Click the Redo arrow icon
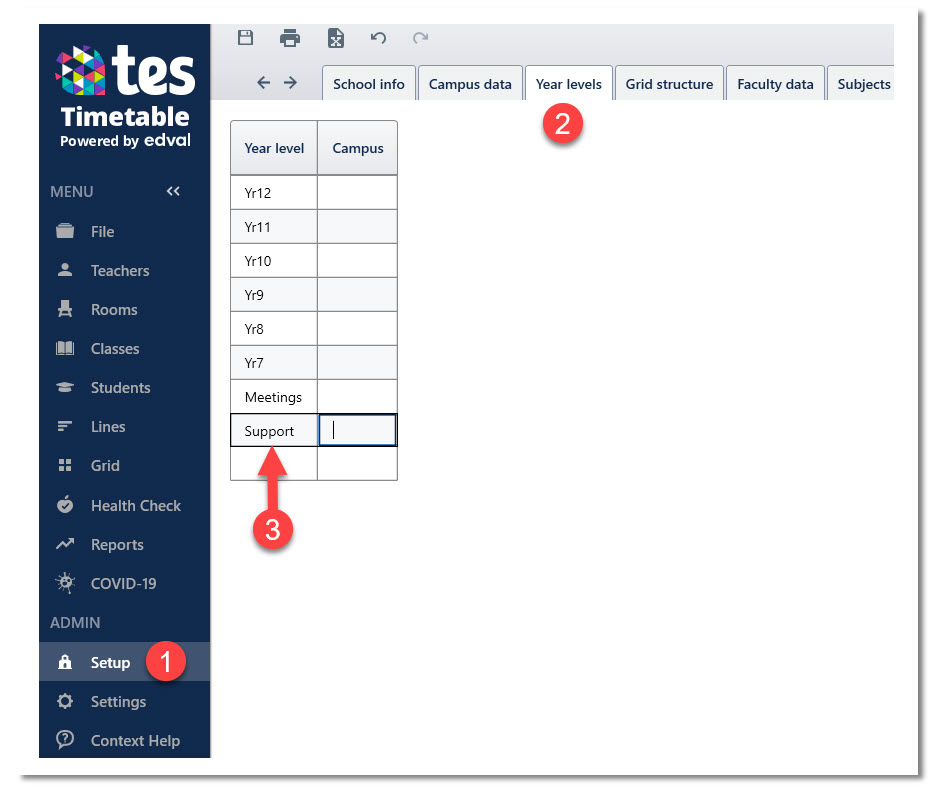The image size is (940, 794). click(420, 38)
